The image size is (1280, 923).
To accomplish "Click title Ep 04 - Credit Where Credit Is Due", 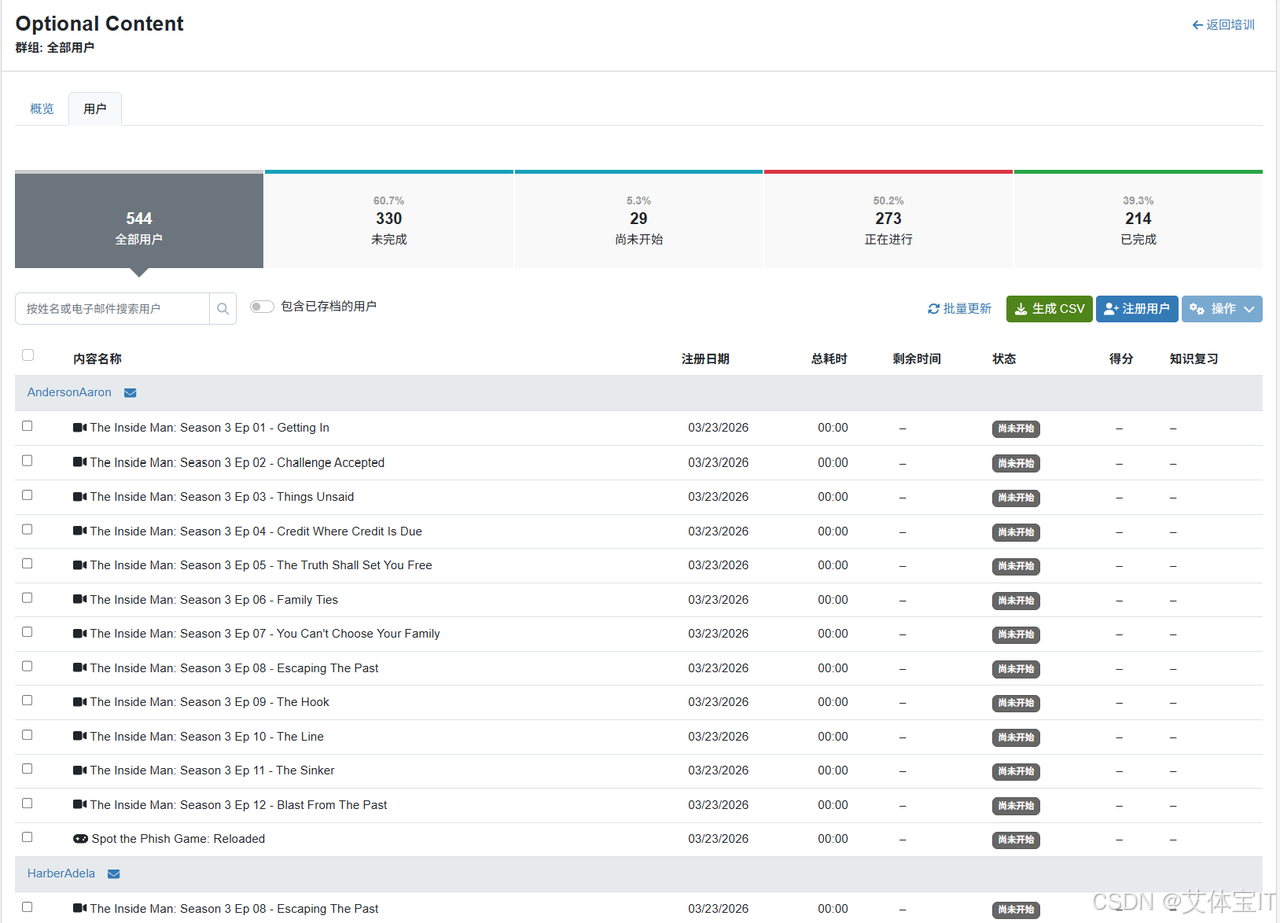I will 256,531.
